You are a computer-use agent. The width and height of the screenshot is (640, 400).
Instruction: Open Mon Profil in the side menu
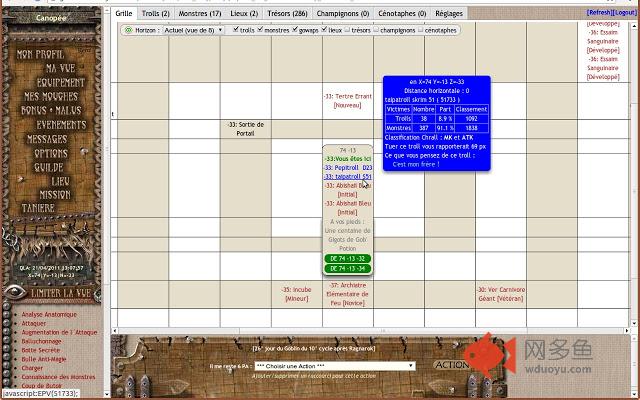coord(40,54)
